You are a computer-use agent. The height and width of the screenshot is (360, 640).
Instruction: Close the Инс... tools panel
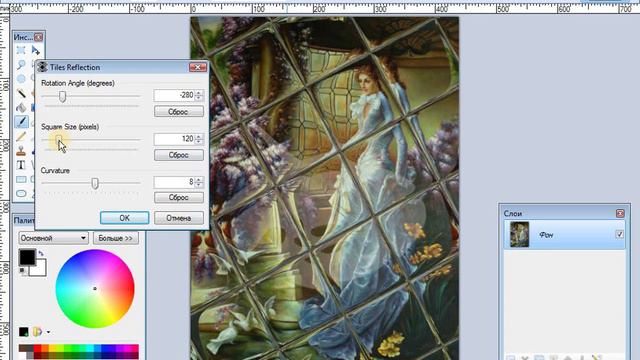[x=38, y=37]
